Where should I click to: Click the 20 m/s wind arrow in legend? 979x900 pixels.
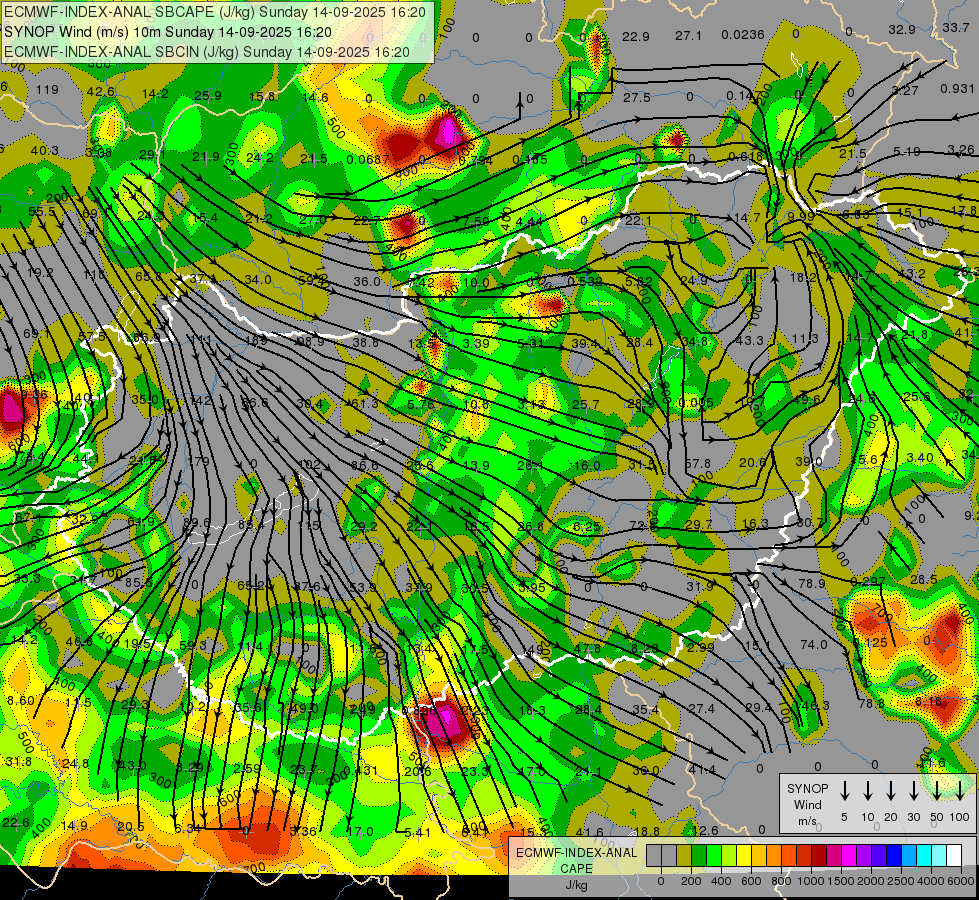890,791
